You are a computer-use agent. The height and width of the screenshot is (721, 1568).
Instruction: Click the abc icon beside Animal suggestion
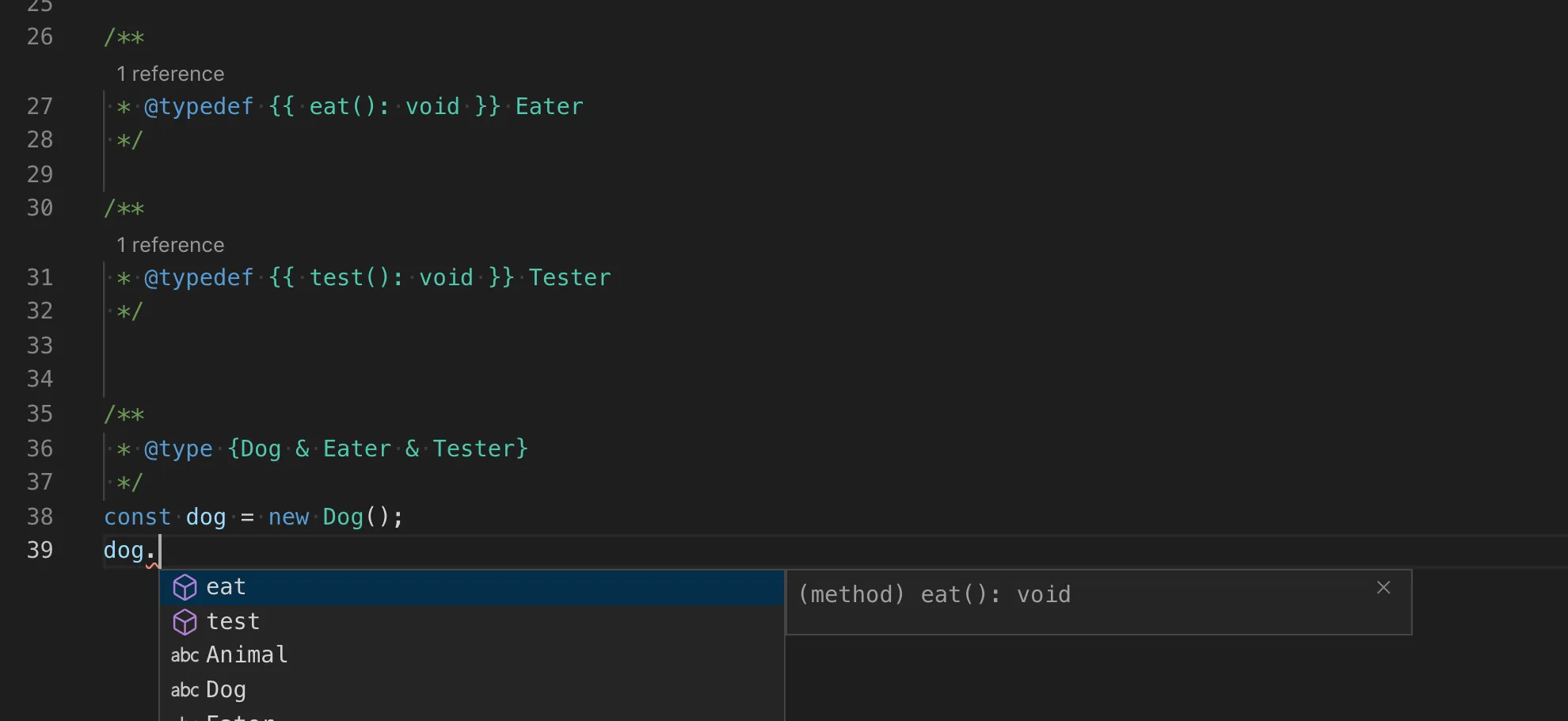click(x=185, y=655)
